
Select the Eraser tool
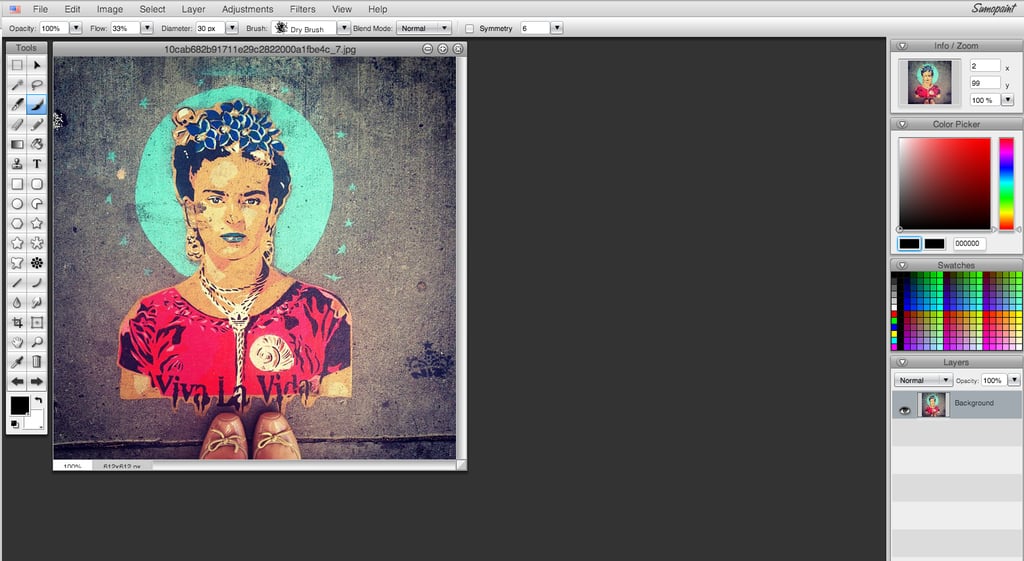point(17,124)
